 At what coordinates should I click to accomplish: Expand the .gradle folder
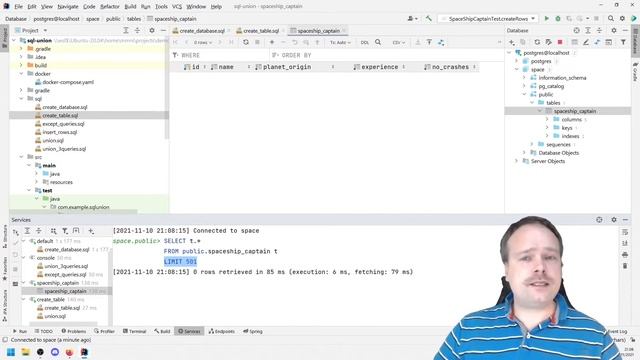click(x=21, y=49)
